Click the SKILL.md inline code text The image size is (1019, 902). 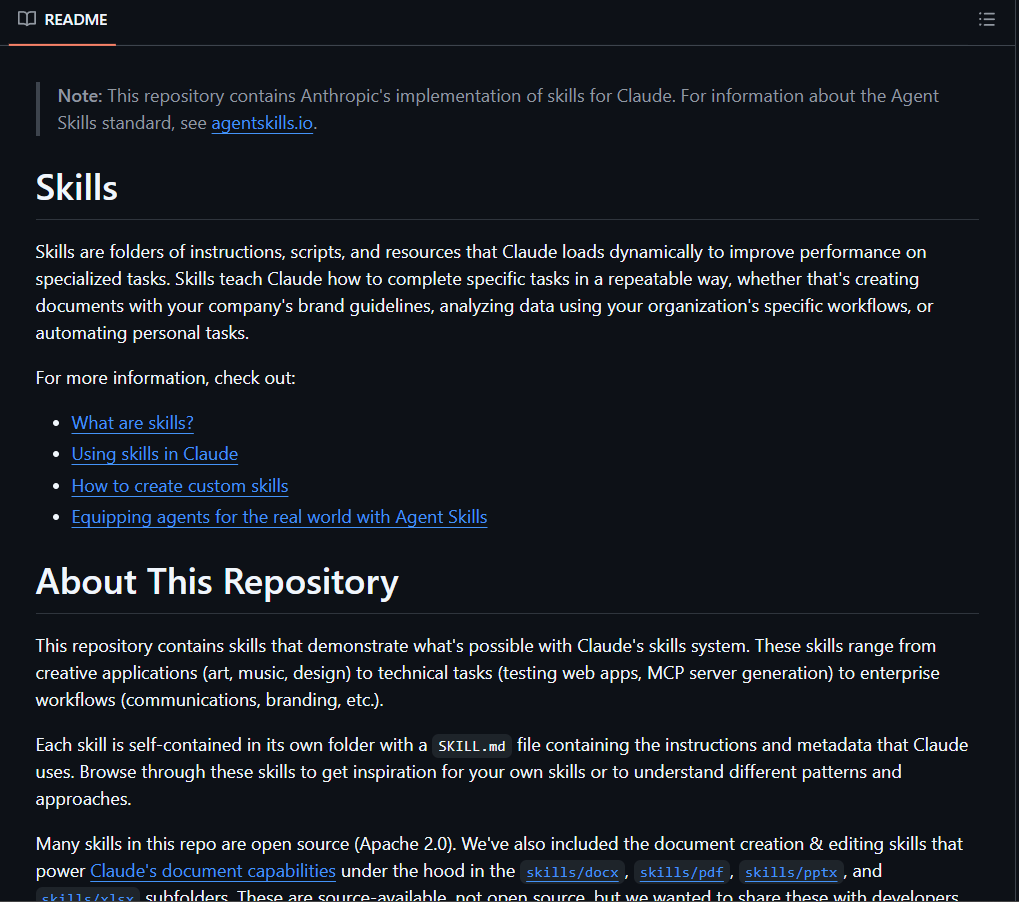pos(472,746)
